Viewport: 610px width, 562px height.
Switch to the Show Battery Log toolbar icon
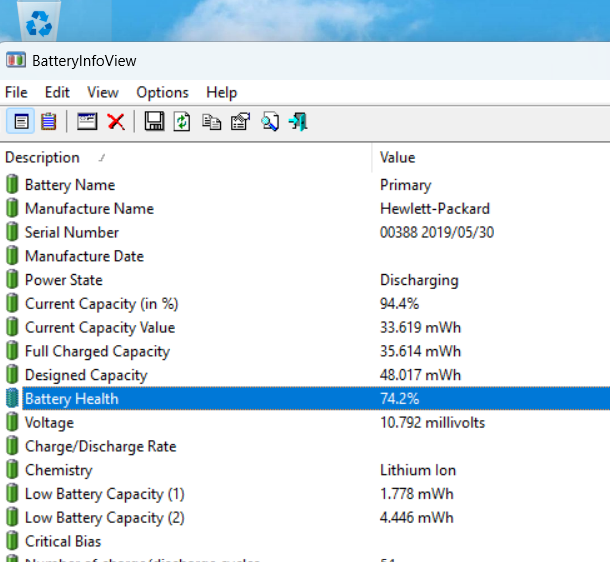[x=49, y=121]
